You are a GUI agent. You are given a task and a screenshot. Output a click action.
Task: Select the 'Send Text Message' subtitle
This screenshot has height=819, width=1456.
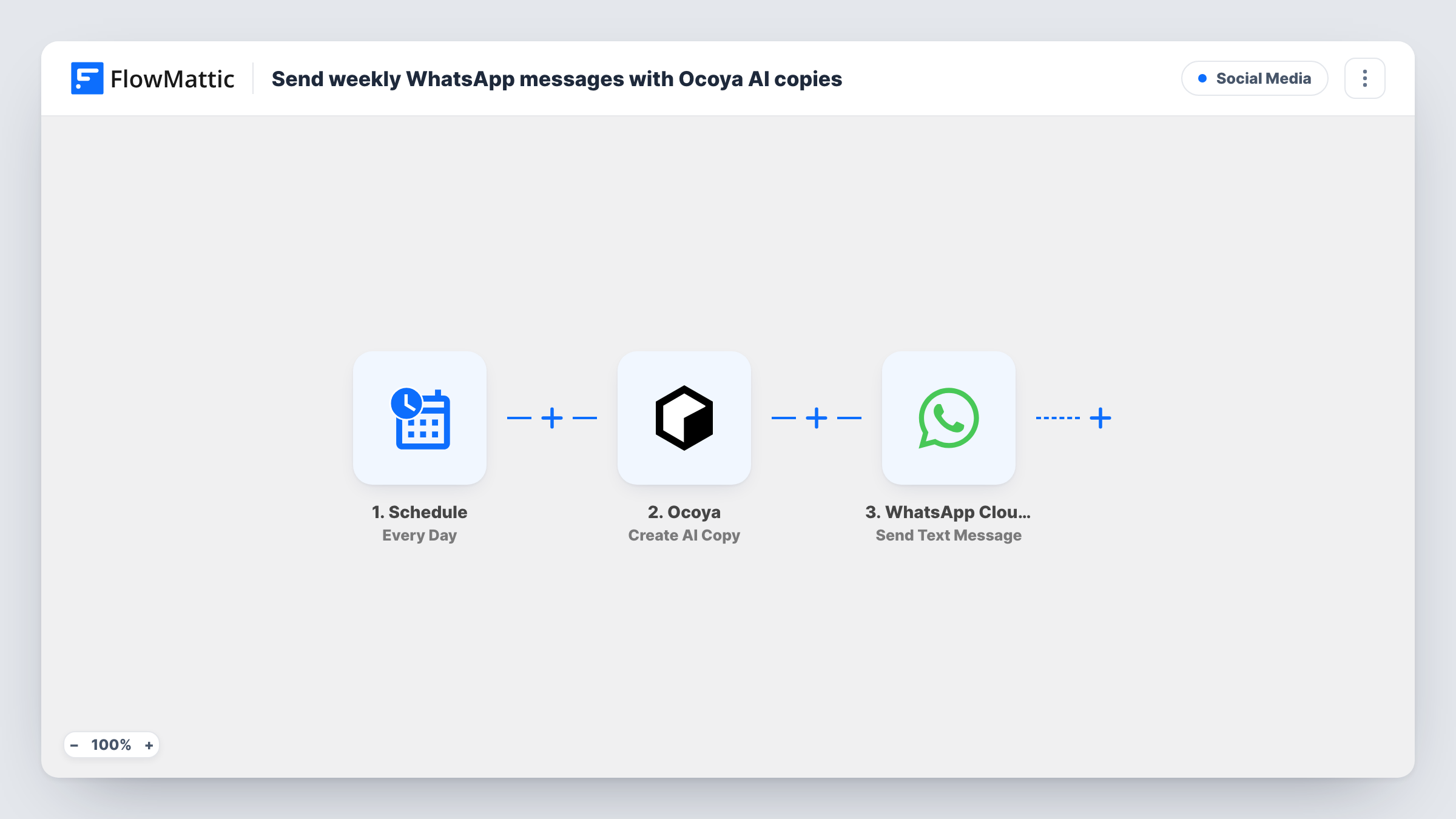(949, 535)
